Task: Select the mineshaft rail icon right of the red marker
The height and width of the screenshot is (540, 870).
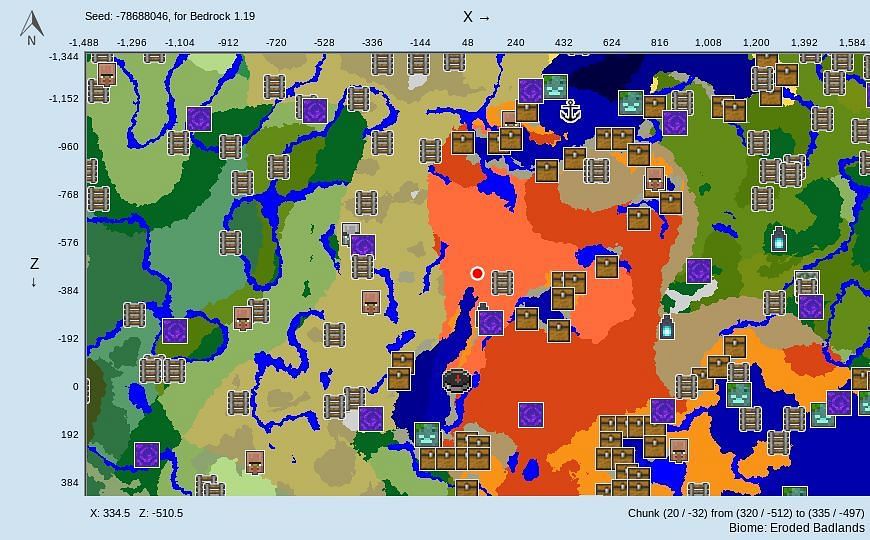Action: [502, 282]
